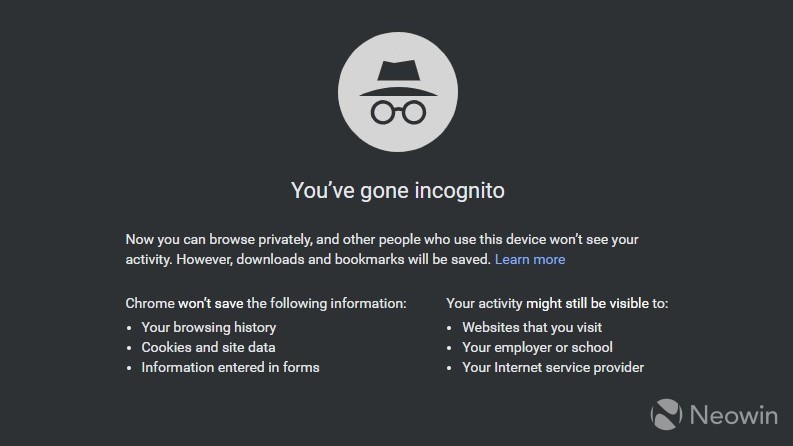Click the "You've gone incognito" heading

398,191
